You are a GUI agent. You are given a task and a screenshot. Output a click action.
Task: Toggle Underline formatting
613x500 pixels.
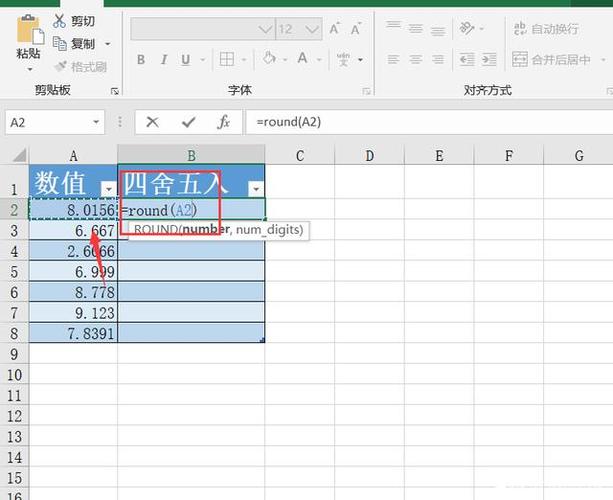coord(186,59)
